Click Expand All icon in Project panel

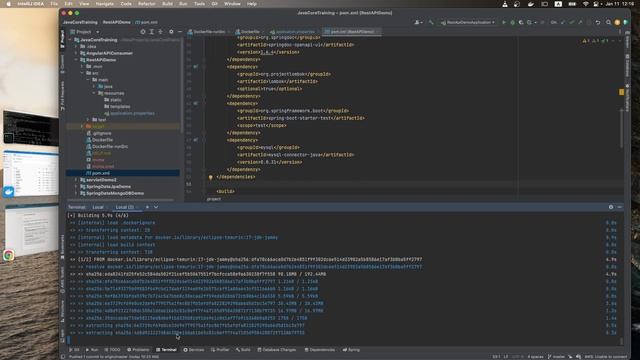coord(151,31)
